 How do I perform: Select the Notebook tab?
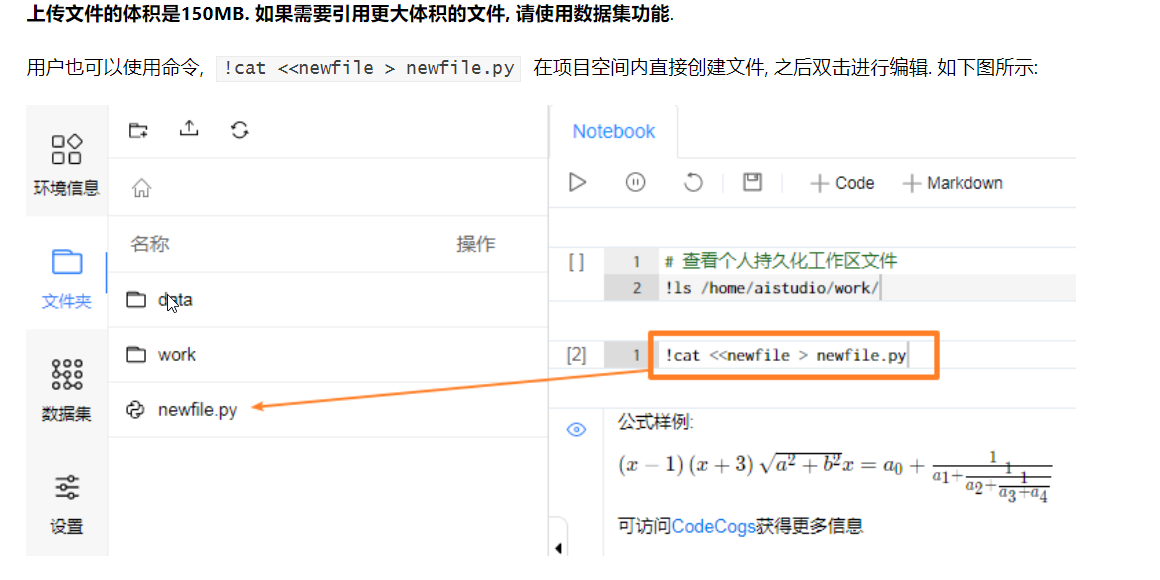[613, 131]
